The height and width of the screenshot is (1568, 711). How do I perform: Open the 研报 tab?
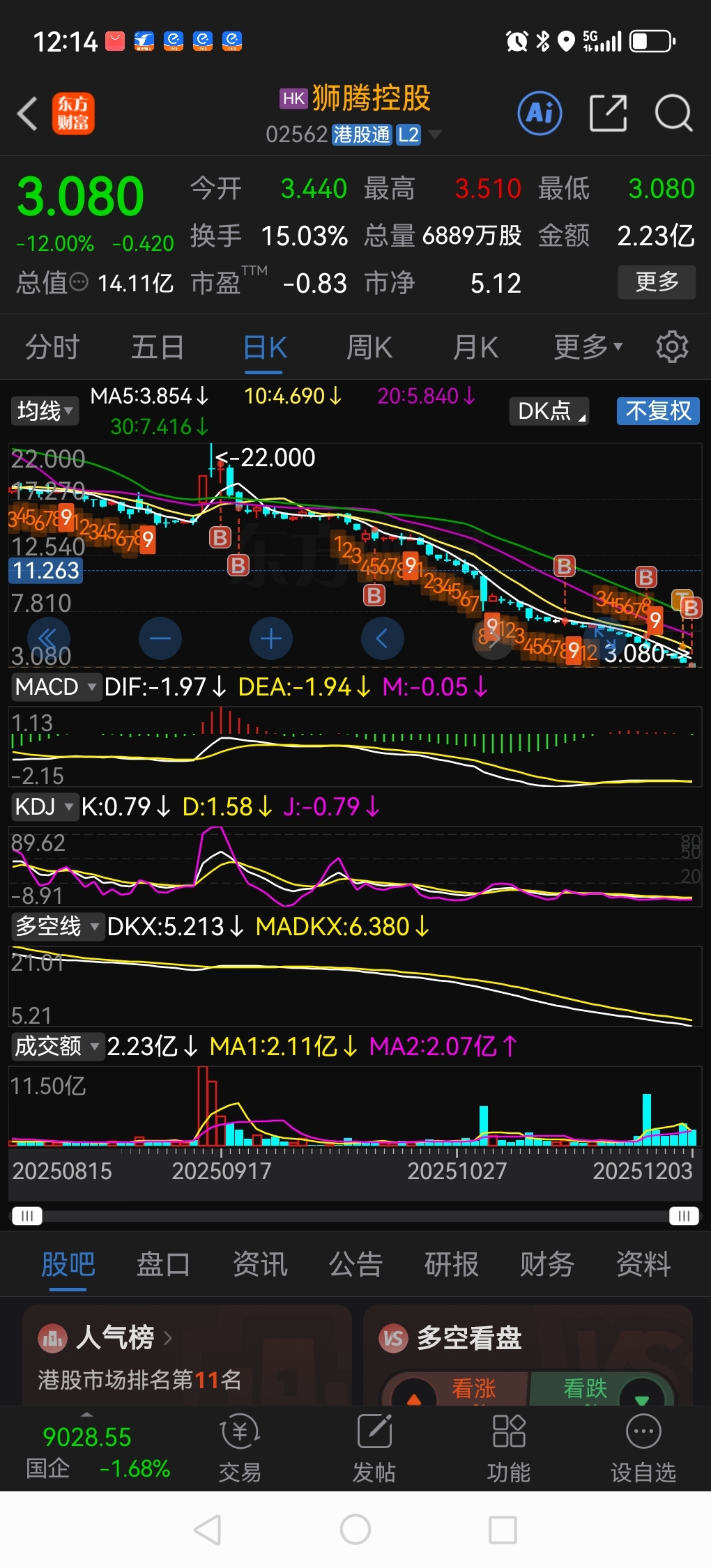[x=451, y=1263]
